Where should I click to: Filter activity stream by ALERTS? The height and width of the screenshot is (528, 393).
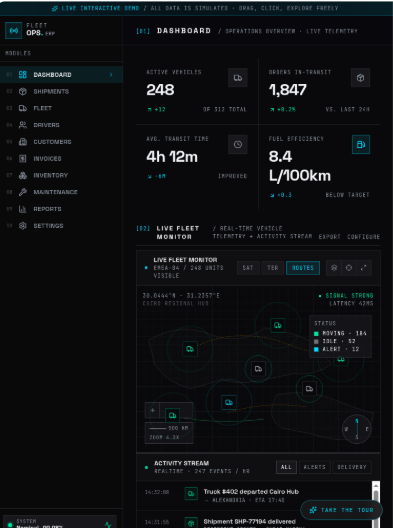(x=315, y=467)
